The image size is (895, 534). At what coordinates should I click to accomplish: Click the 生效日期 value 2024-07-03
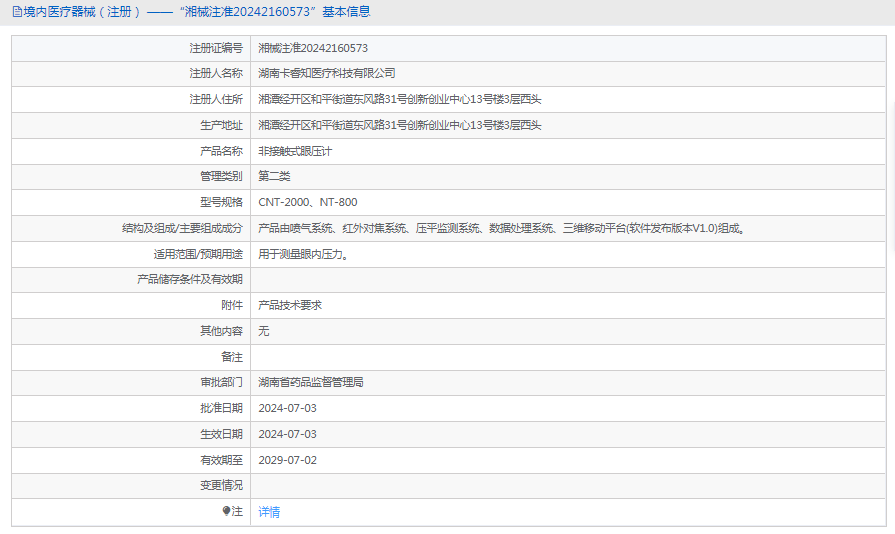tap(287, 434)
